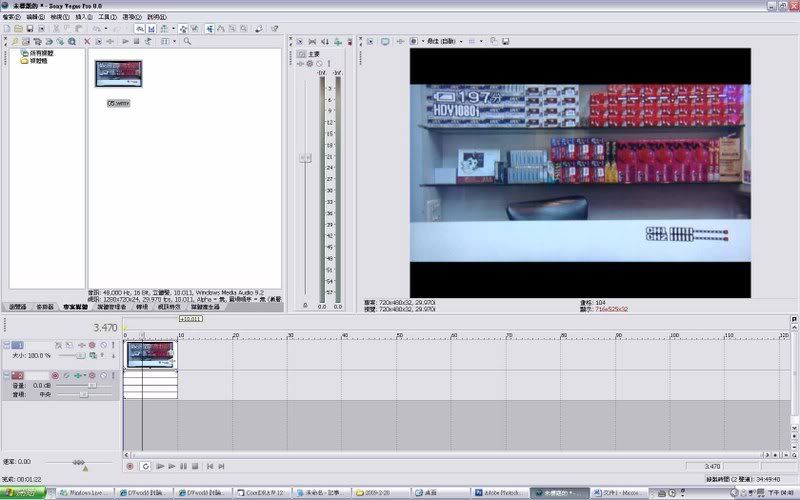Go to the project start in transport bar
Image resolution: width=800 pixels, height=500 pixels.
coord(210,466)
